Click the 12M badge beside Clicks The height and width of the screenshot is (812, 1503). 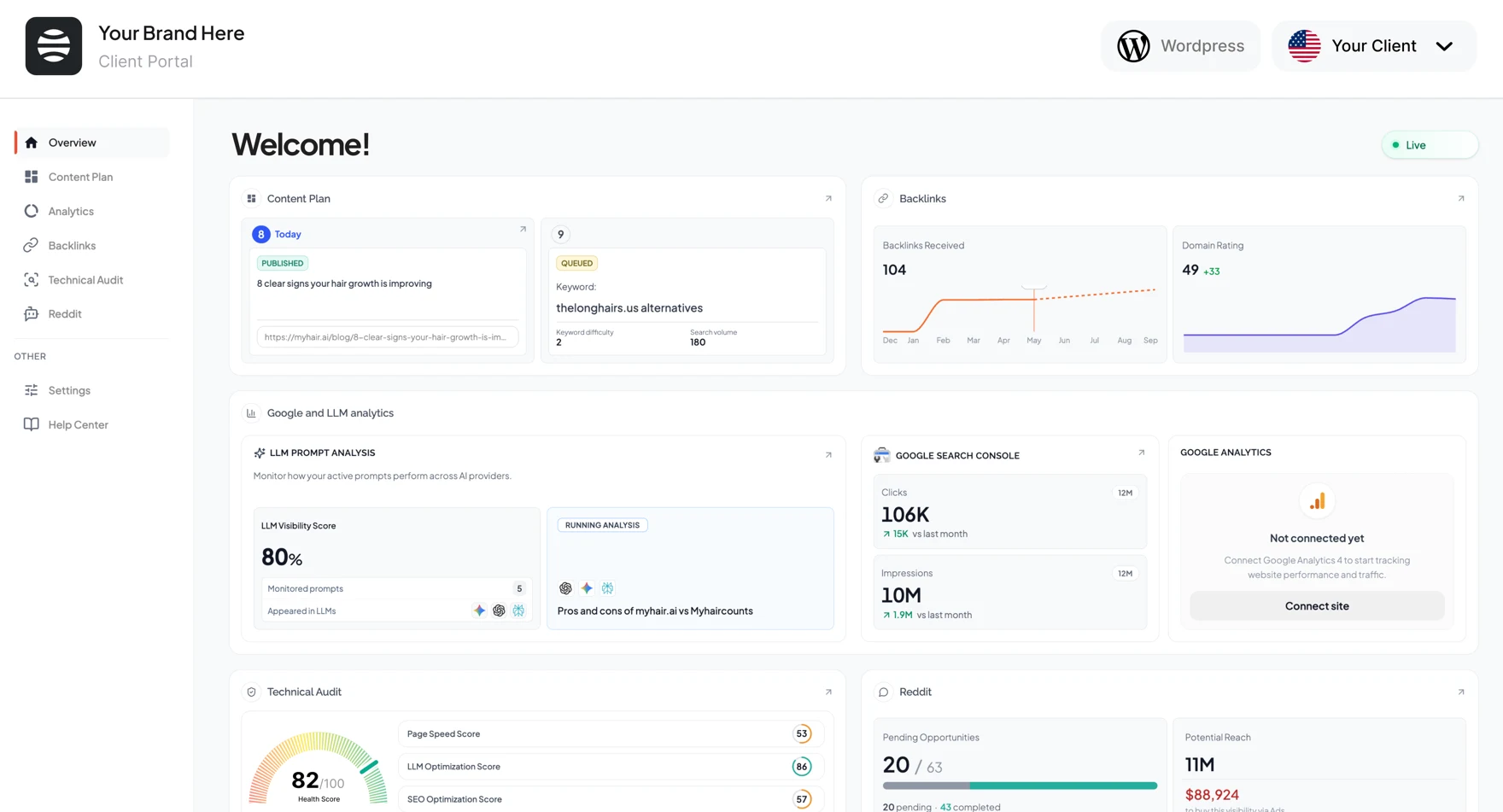pyautogui.click(x=1126, y=493)
